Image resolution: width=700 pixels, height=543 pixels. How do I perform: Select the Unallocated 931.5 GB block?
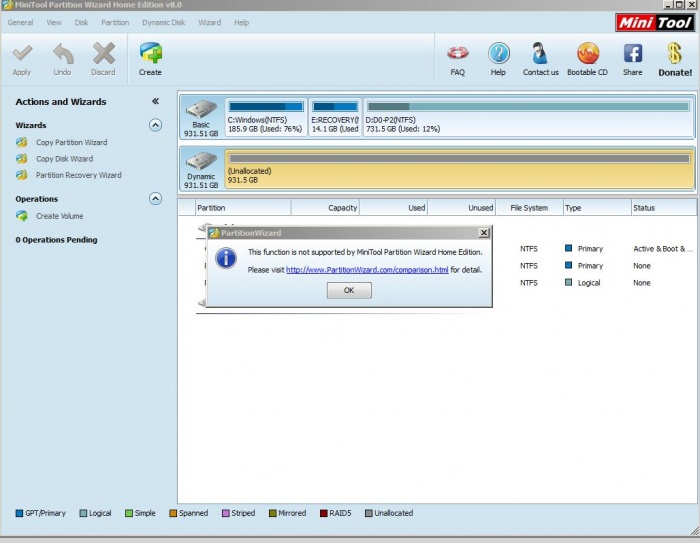(x=459, y=169)
